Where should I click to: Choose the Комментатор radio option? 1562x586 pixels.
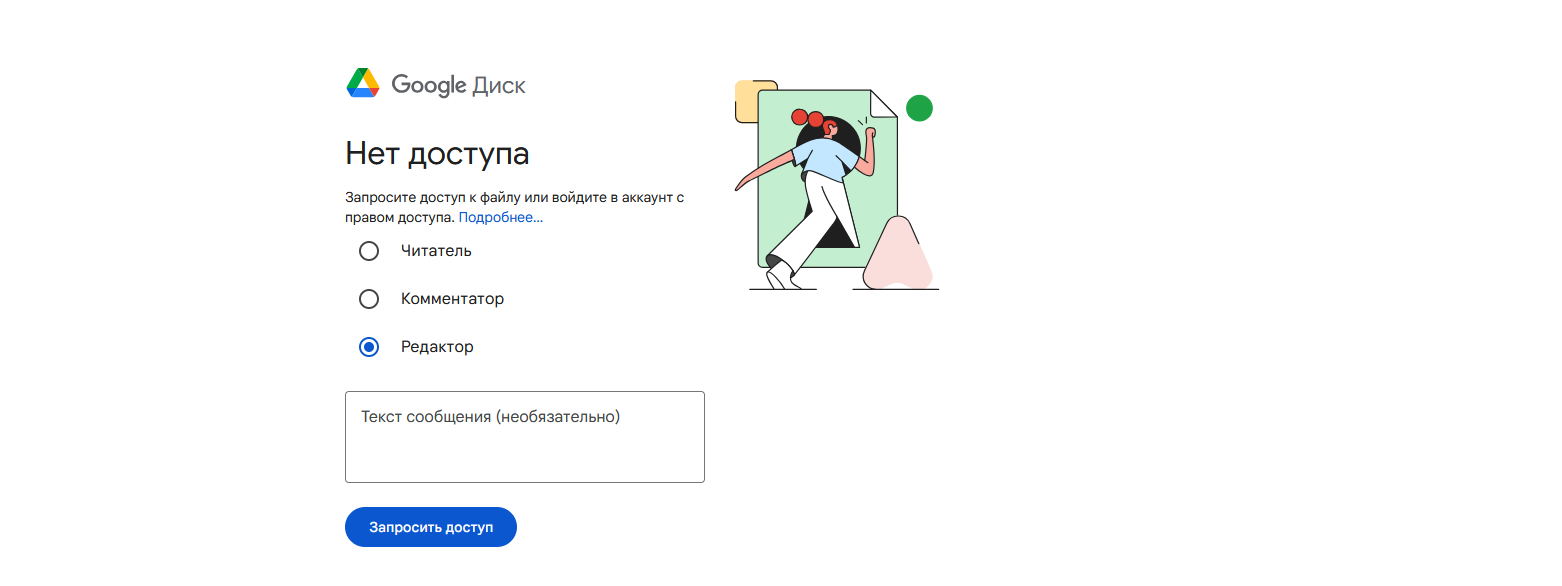(x=369, y=299)
